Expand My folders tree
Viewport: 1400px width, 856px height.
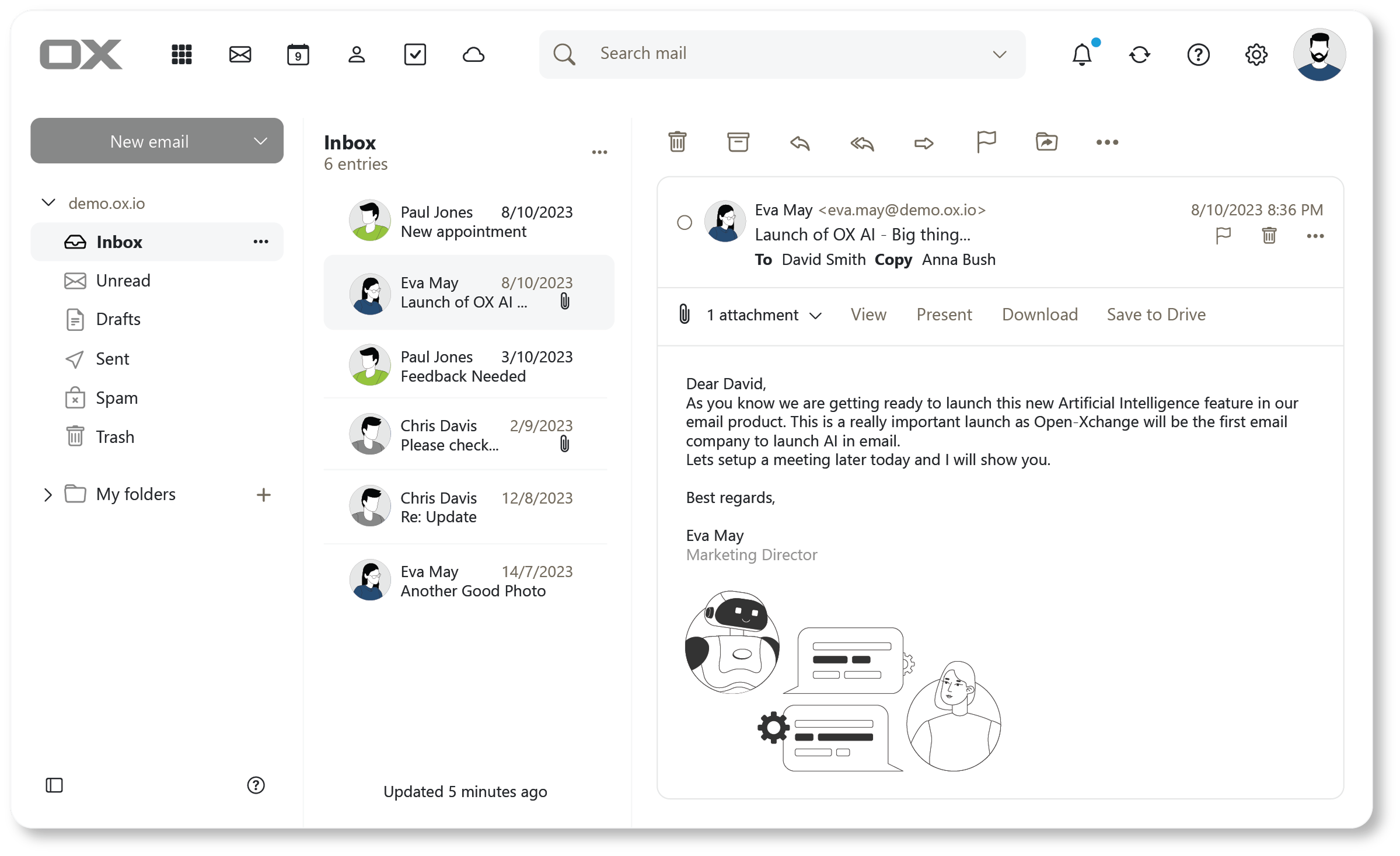pos(48,495)
